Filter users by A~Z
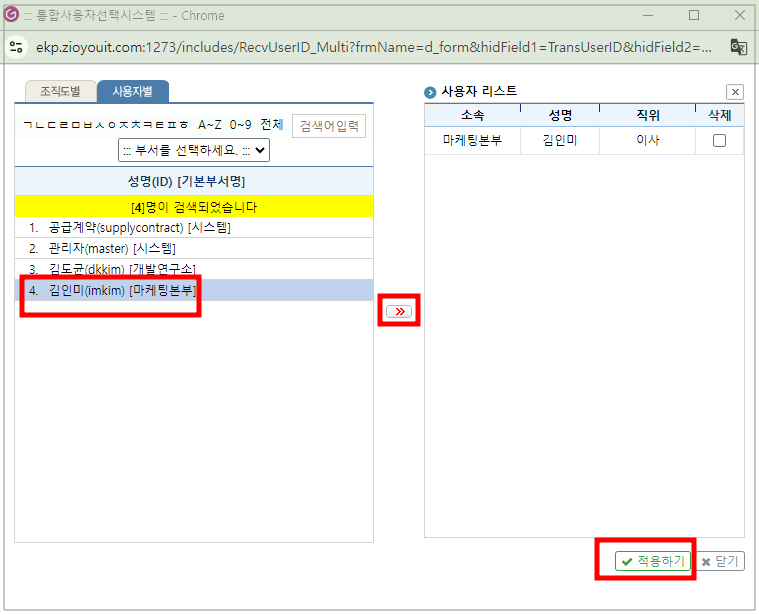 [210, 125]
